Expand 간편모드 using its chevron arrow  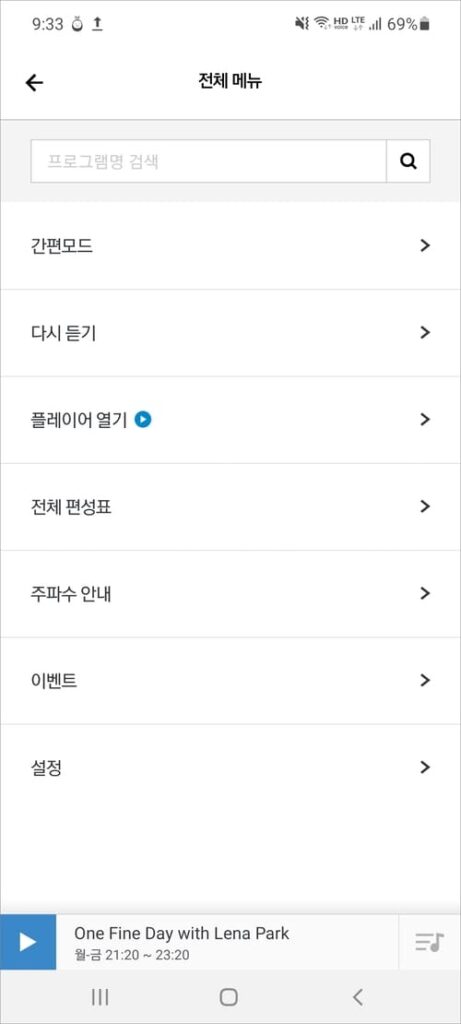425,246
